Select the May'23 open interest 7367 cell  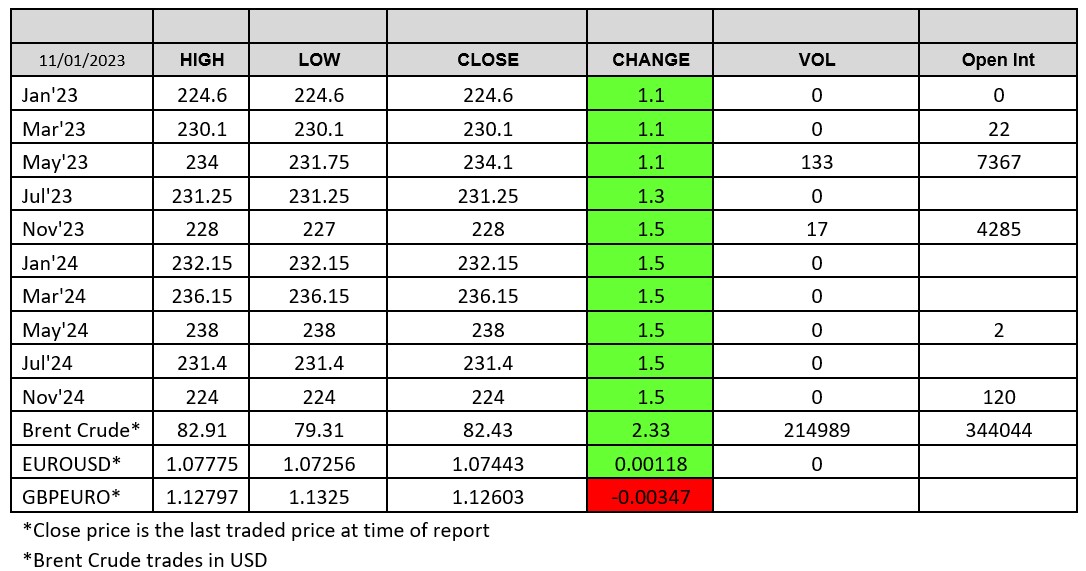point(998,163)
